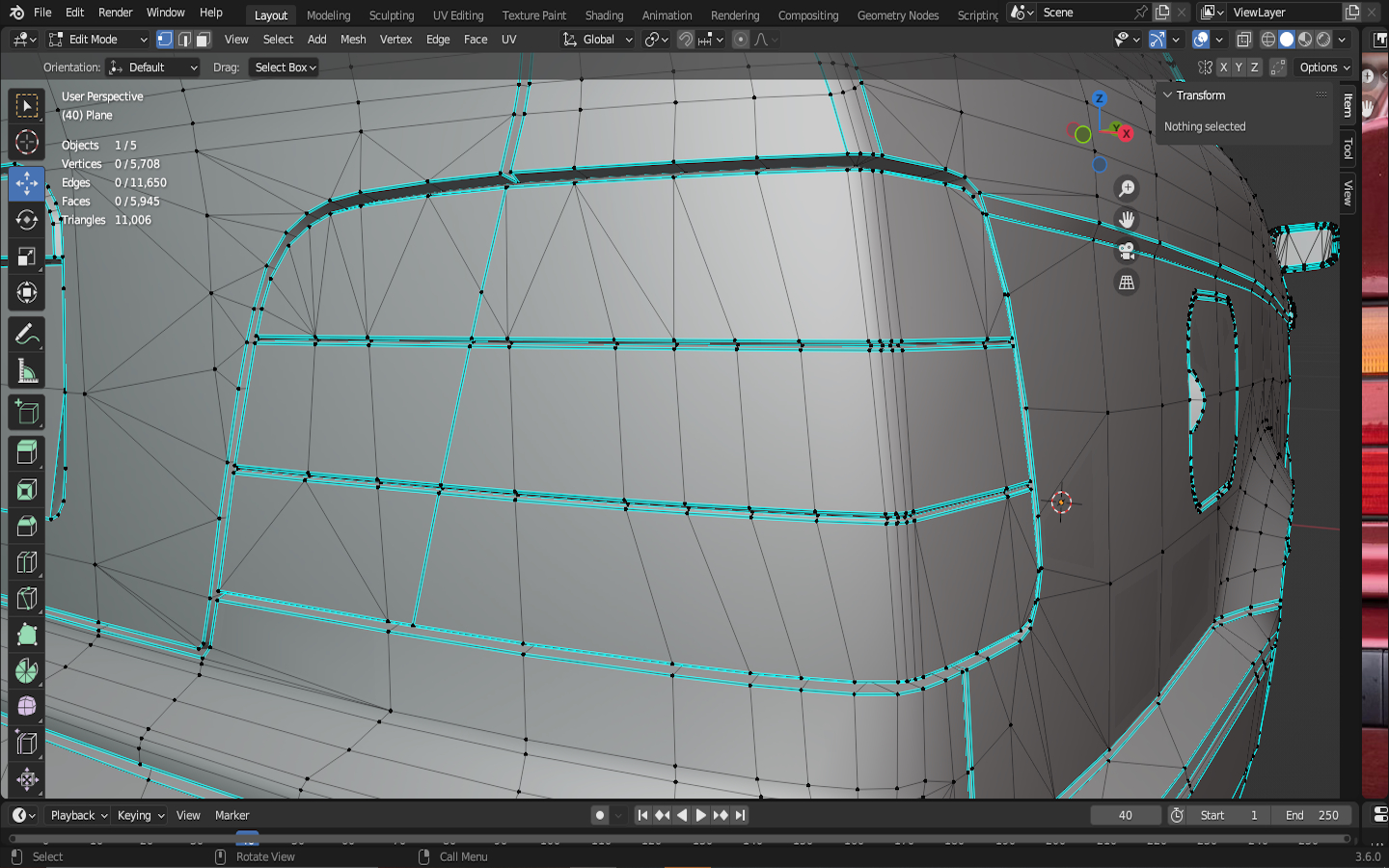Viewport: 1389px width, 868px height.
Task: Click the pan hand gizmo
Action: [x=1127, y=220]
